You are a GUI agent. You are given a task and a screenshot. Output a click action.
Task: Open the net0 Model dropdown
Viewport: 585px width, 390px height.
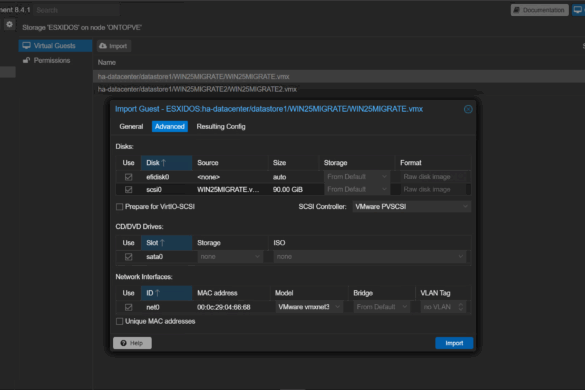(x=309, y=307)
